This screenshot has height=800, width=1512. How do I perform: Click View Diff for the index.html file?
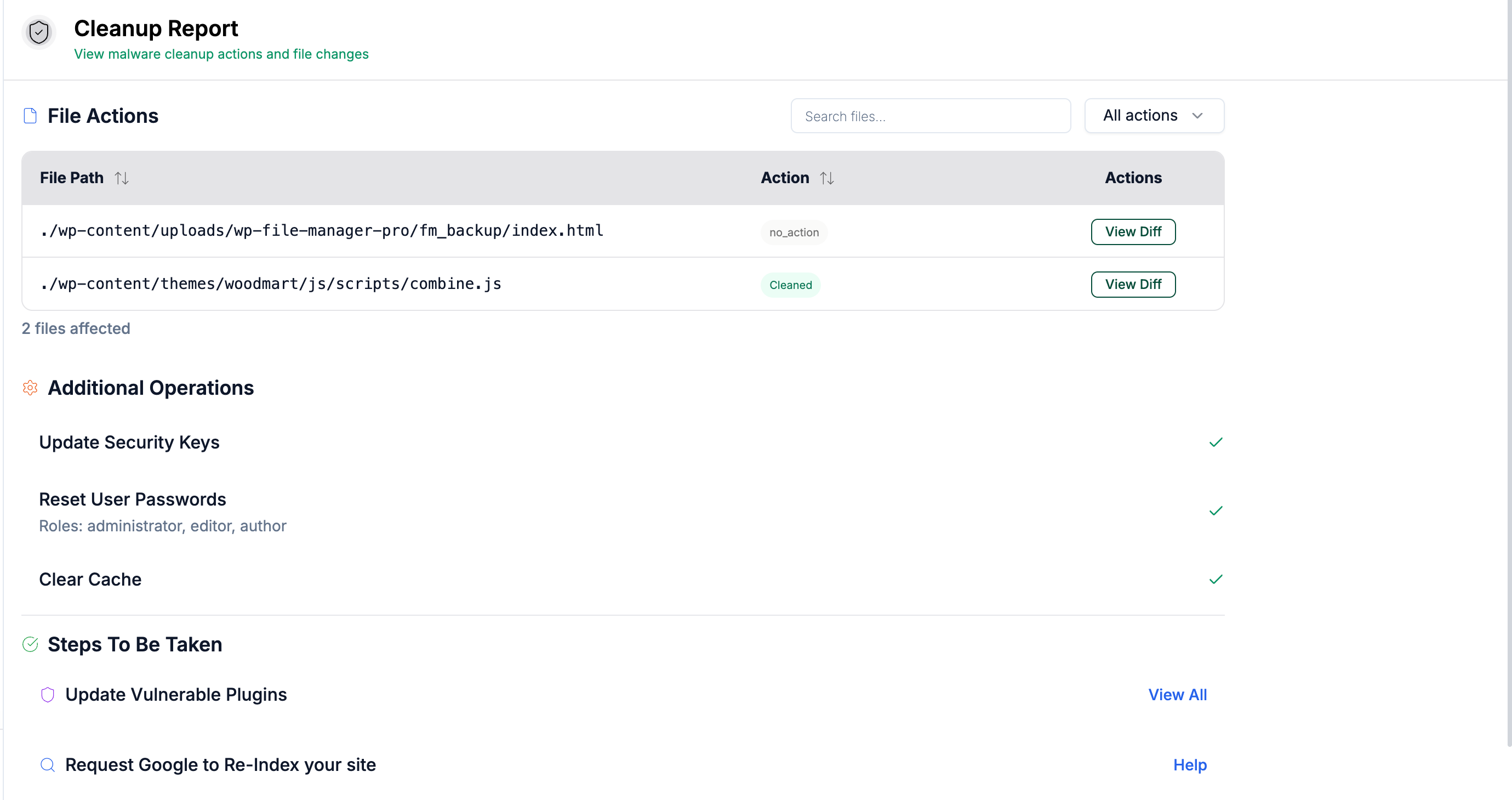click(x=1133, y=231)
